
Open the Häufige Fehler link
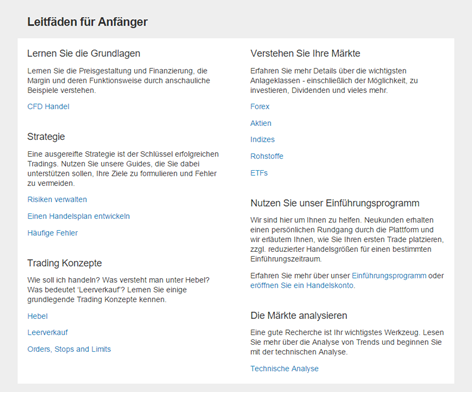[x=52, y=233]
